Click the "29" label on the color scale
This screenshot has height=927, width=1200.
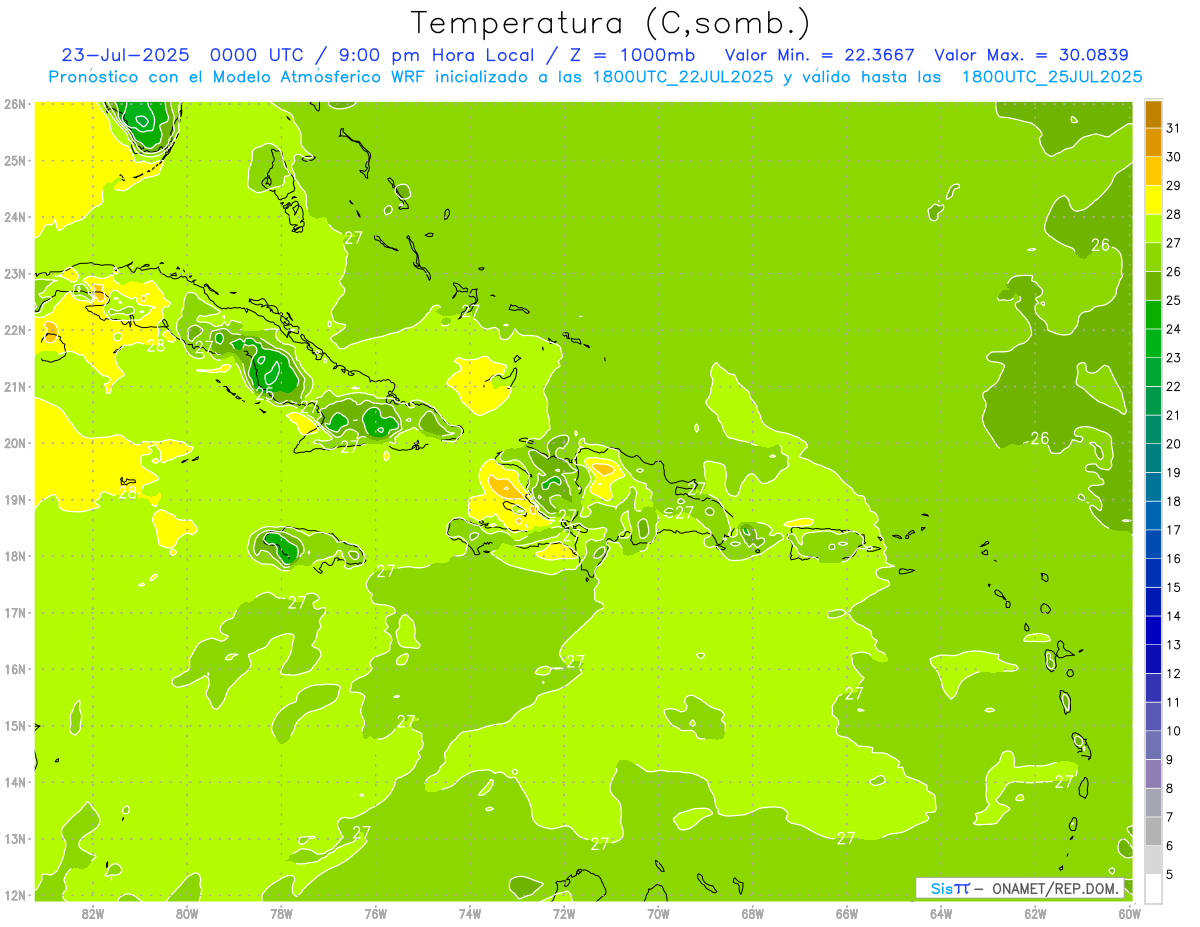[1173, 185]
